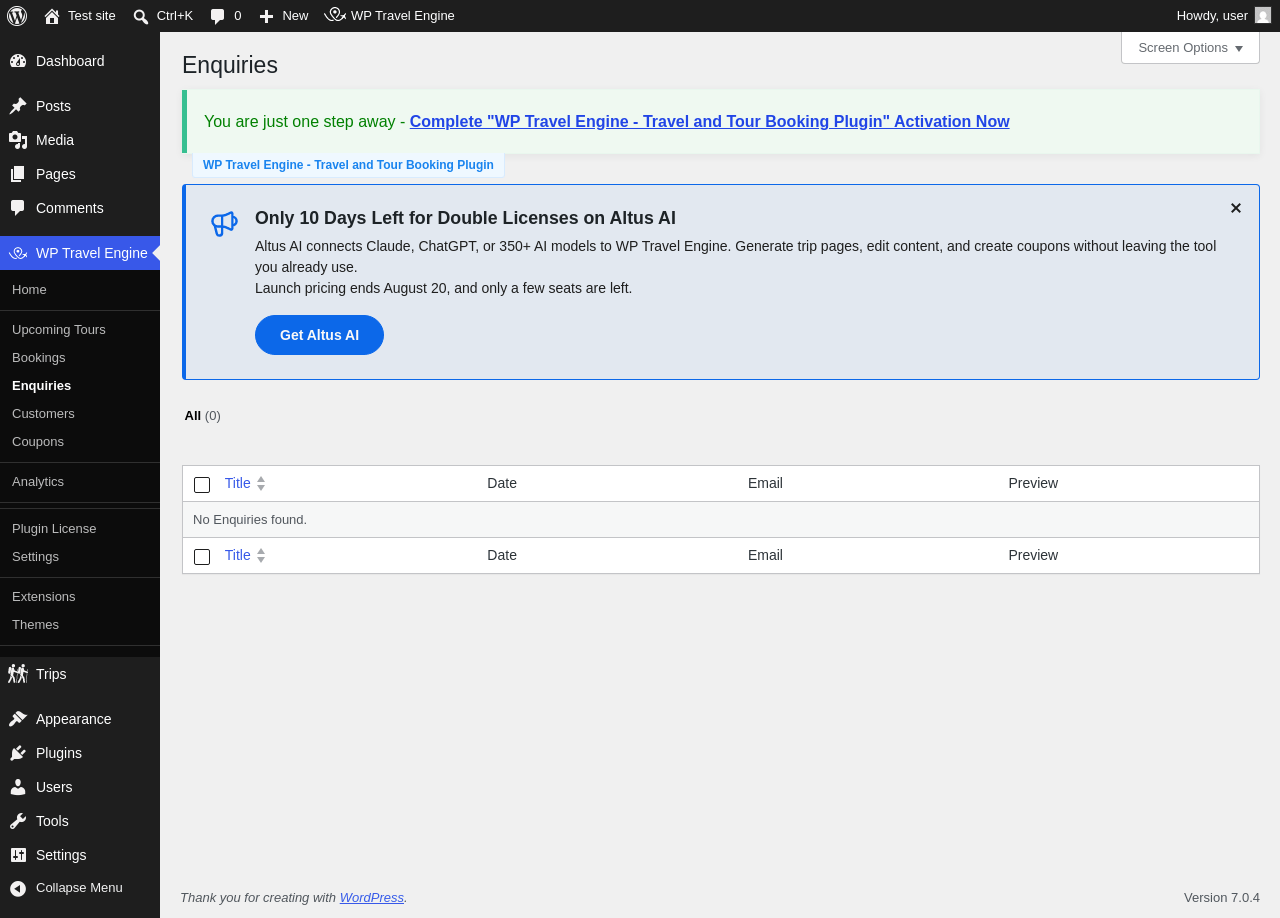
Task: Go to Coupons in the submenu
Action: pyautogui.click(x=38, y=441)
